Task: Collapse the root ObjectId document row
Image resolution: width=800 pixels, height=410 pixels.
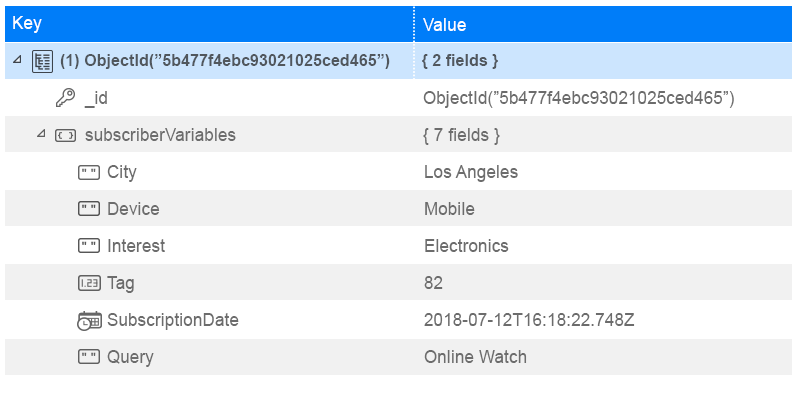Action: coord(17,60)
